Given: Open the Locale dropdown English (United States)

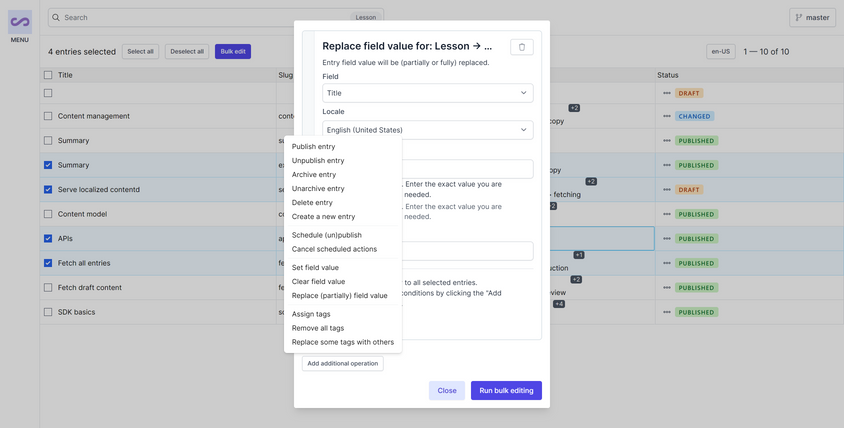Looking at the screenshot, I should (x=427, y=130).
